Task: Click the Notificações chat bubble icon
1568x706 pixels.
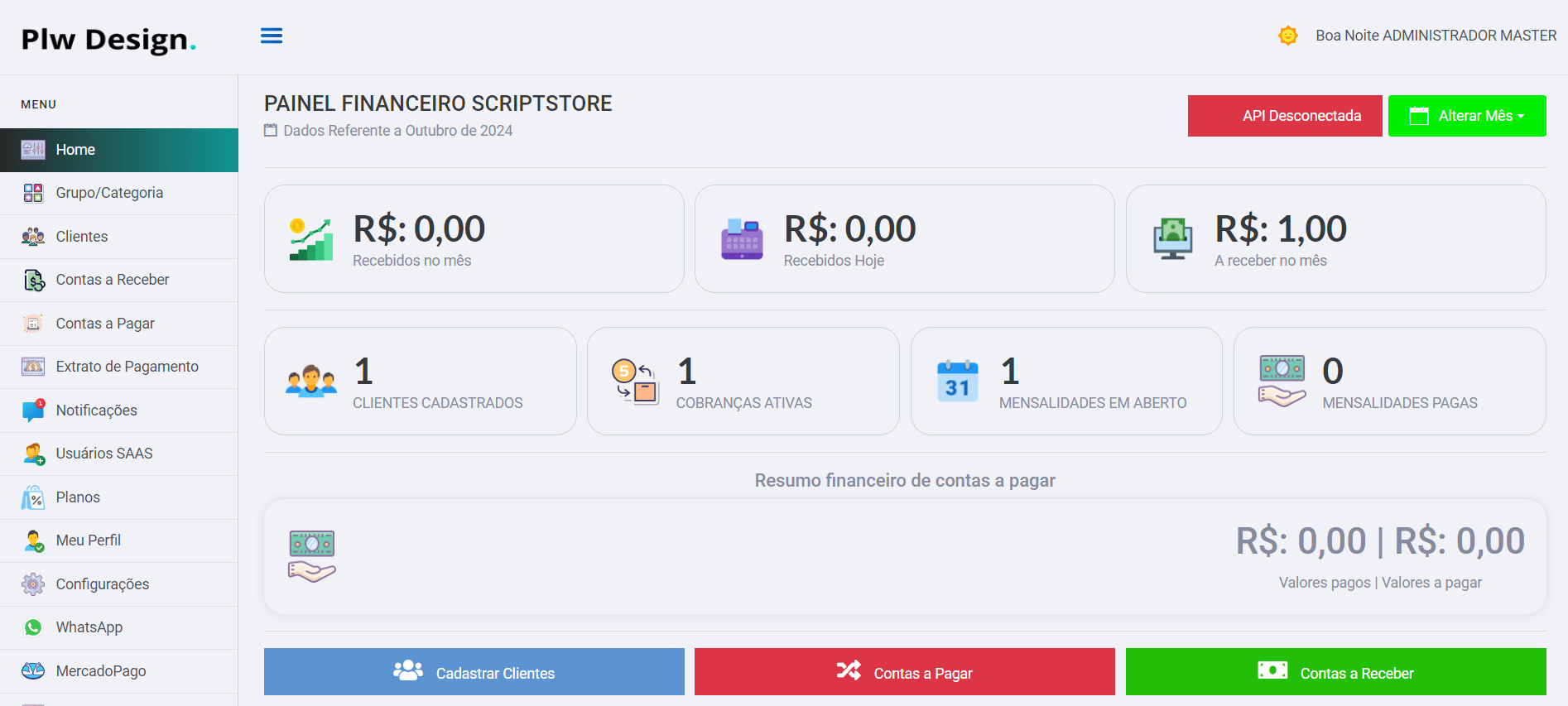Action: pyautogui.click(x=33, y=411)
